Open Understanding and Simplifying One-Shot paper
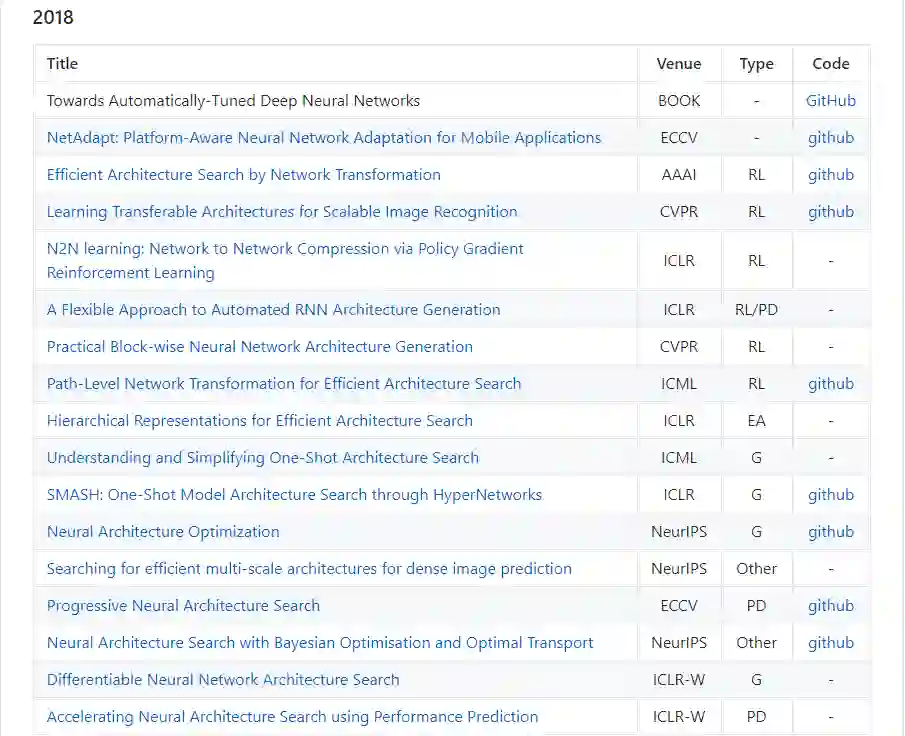Viewport: 905px width, 736px height. coord(263,458)
